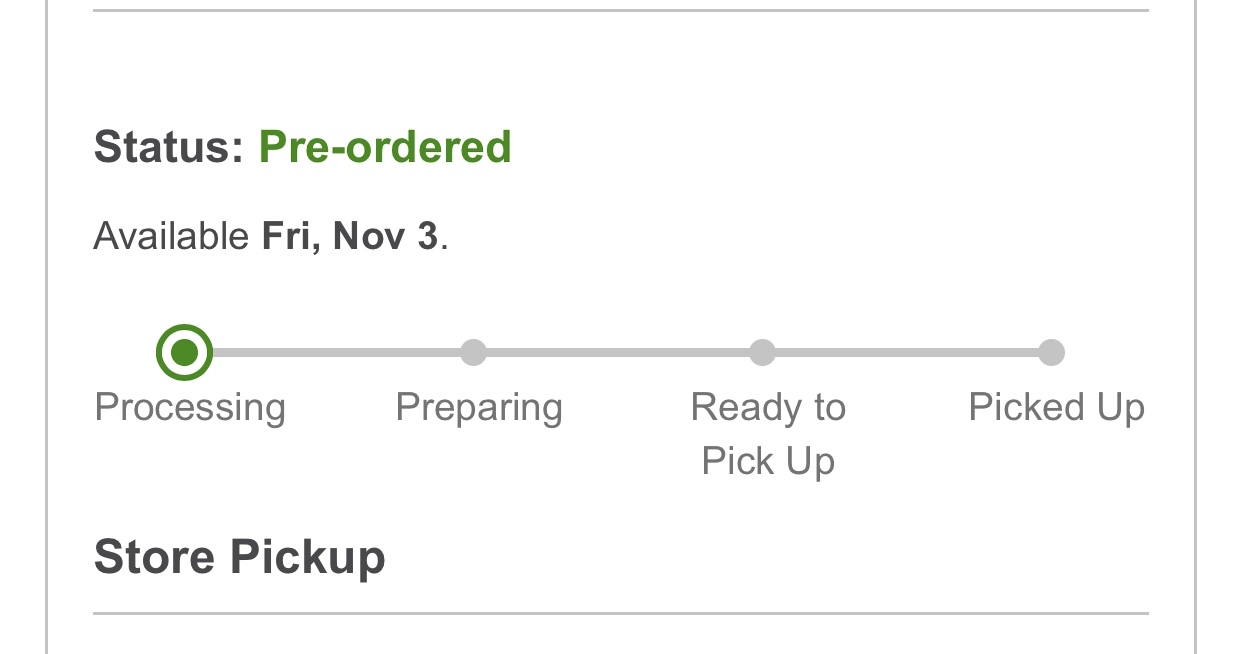Click the green Pre-ordered status text
This screenshot has width=1242, height=654.
pos(385,147)
